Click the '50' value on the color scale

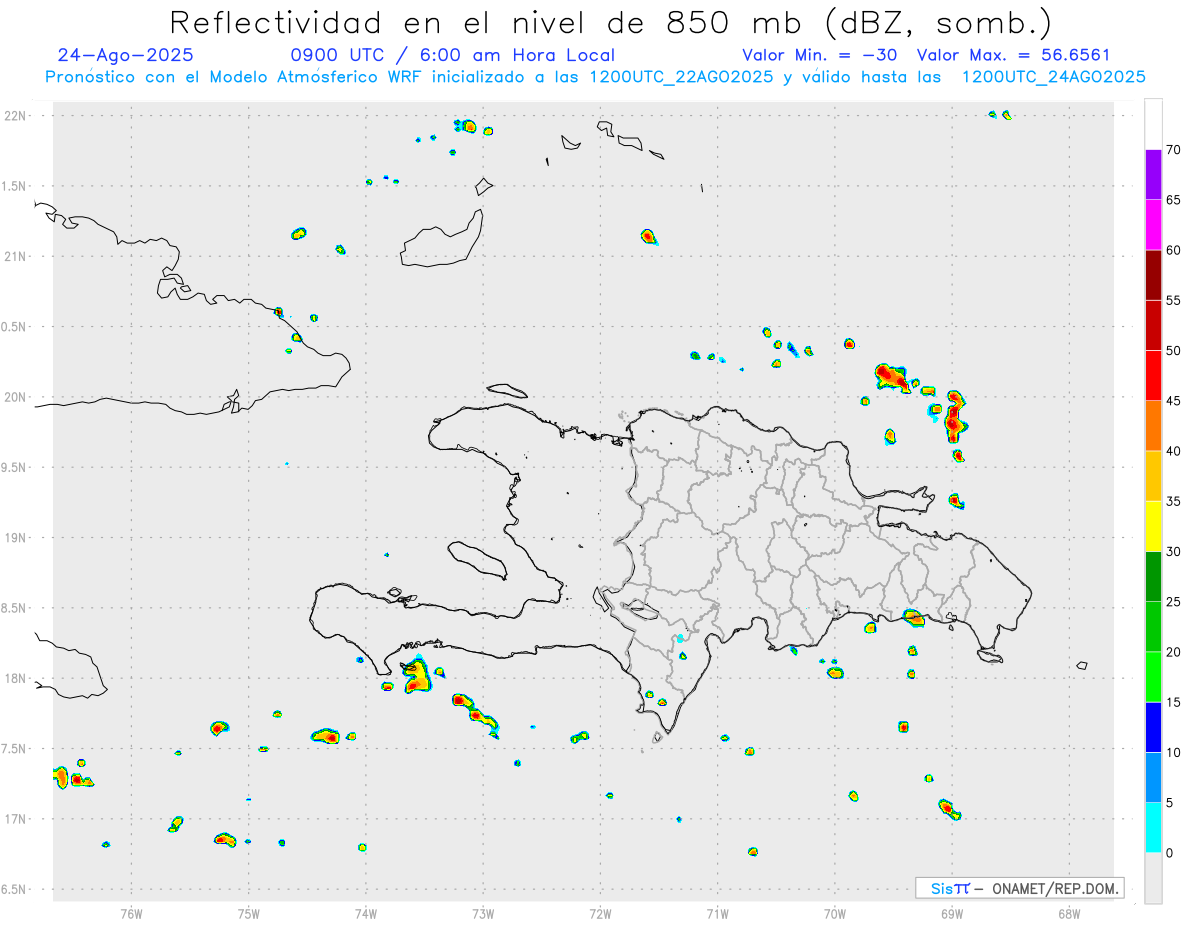(1174, 351)
